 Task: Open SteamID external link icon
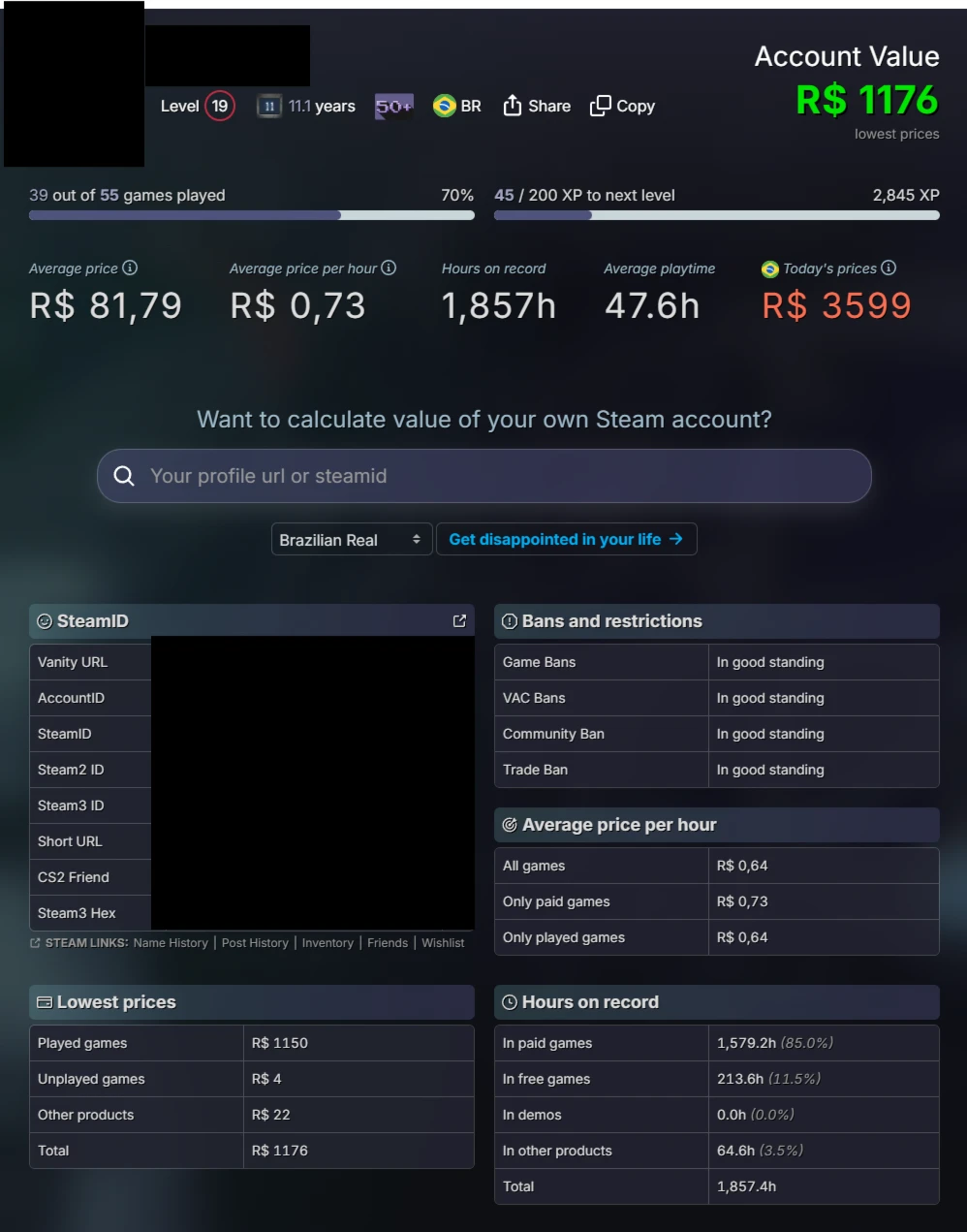459,620
